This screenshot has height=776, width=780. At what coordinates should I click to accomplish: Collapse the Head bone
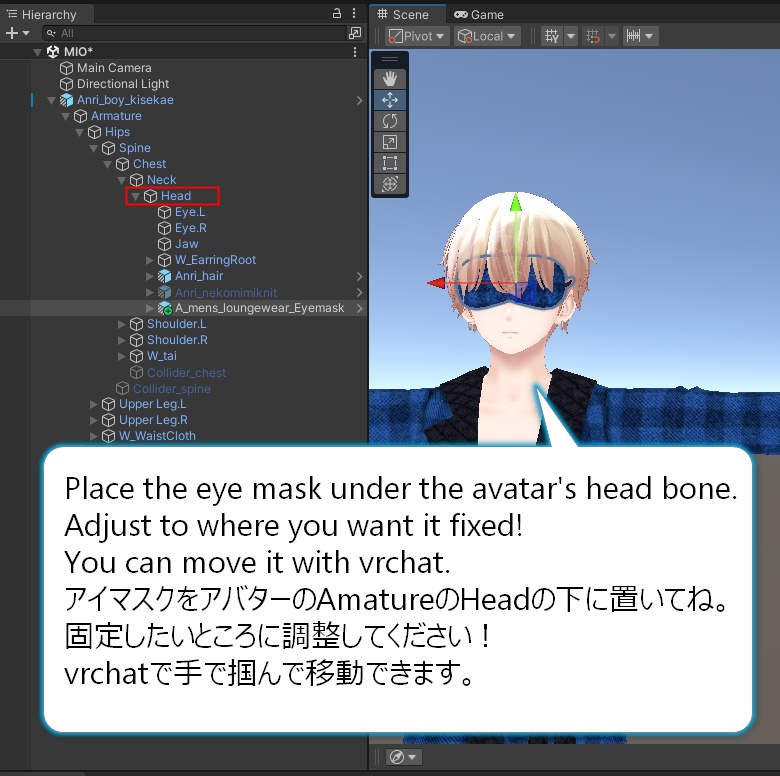(135, 196)
